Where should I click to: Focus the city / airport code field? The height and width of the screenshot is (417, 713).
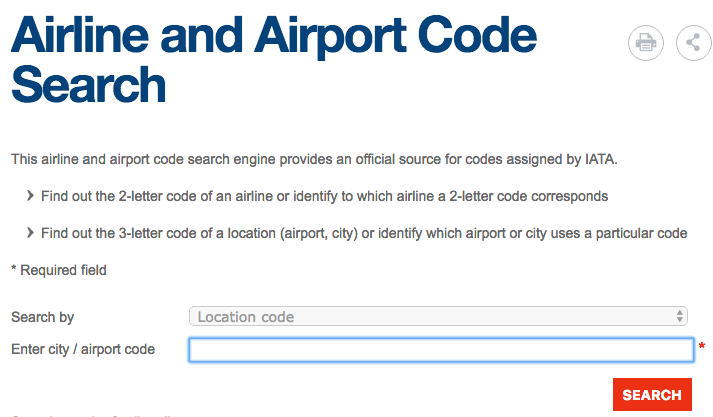click(x=441, y=349)
